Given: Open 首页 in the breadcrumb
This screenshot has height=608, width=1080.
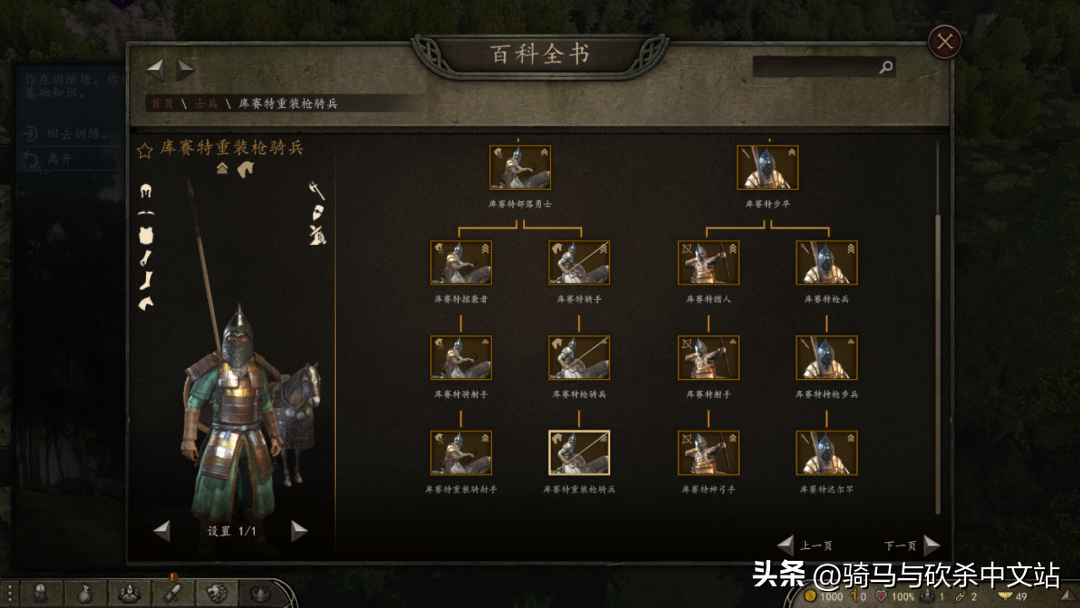Looking at the screenshot, I should (x=162, y=103).
